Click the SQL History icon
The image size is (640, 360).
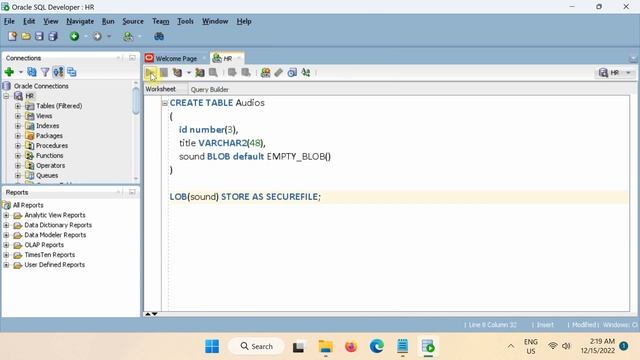pos(292,73)
